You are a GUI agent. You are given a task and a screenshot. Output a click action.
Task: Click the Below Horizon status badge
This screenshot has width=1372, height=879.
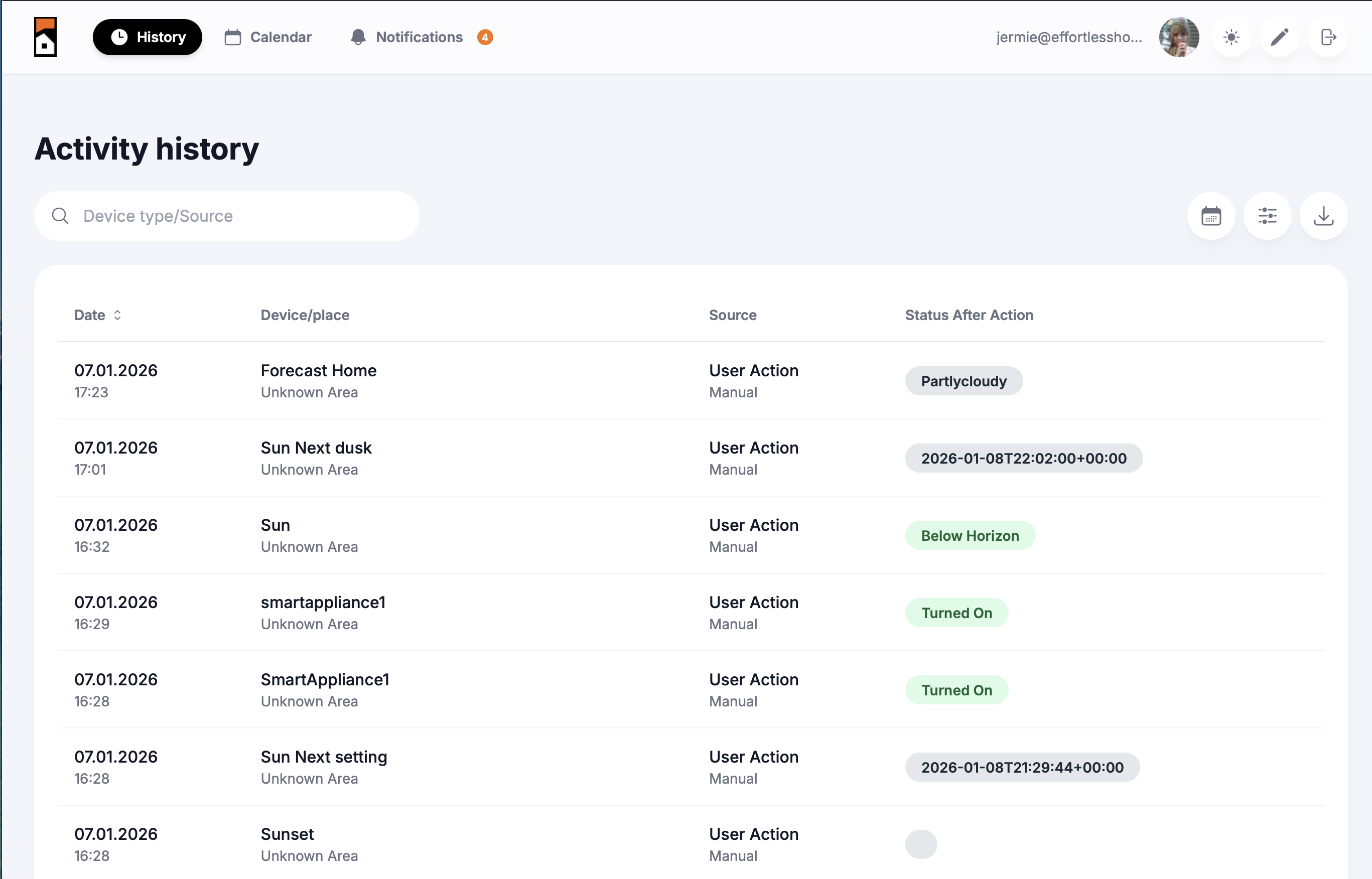pos(970,535)
